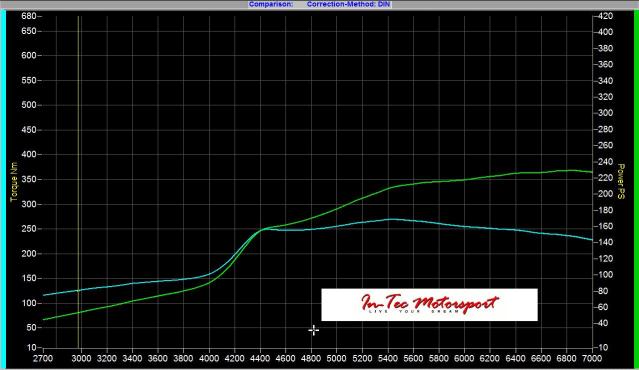Click the 680 torque scale label
639x370 pixels.
pyautogui.click(x=29, y=16)
